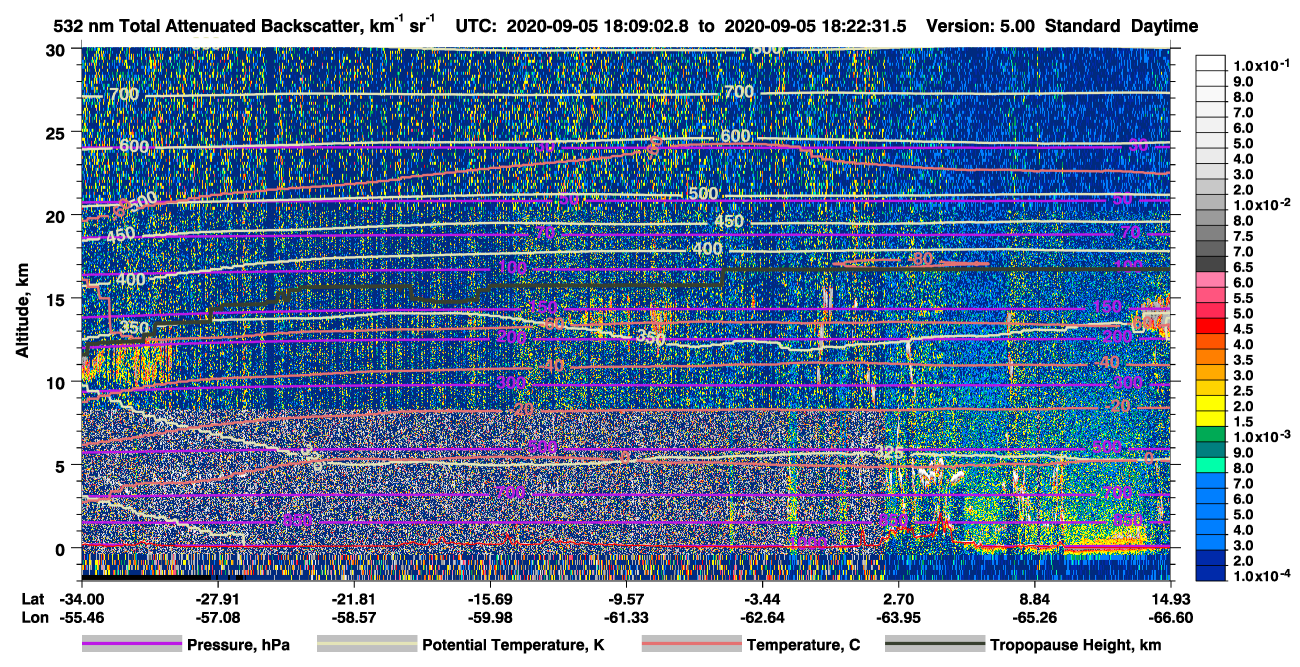The height and width of the screenshot is (667, 1300).
Task: Select the end UTC time 18:22:31.5
Action: click(862, 26)
